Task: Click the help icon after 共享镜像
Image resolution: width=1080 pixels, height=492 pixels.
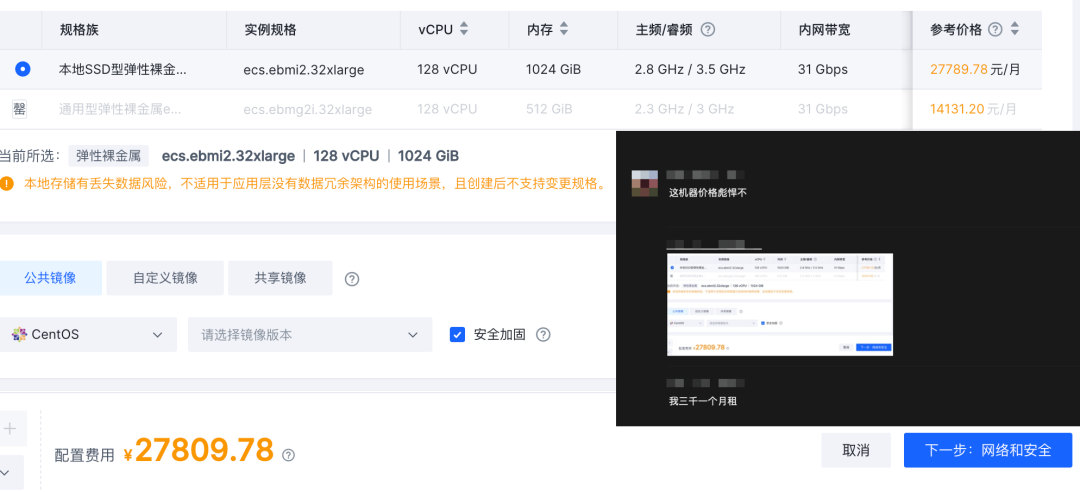Action: point(352,279)
